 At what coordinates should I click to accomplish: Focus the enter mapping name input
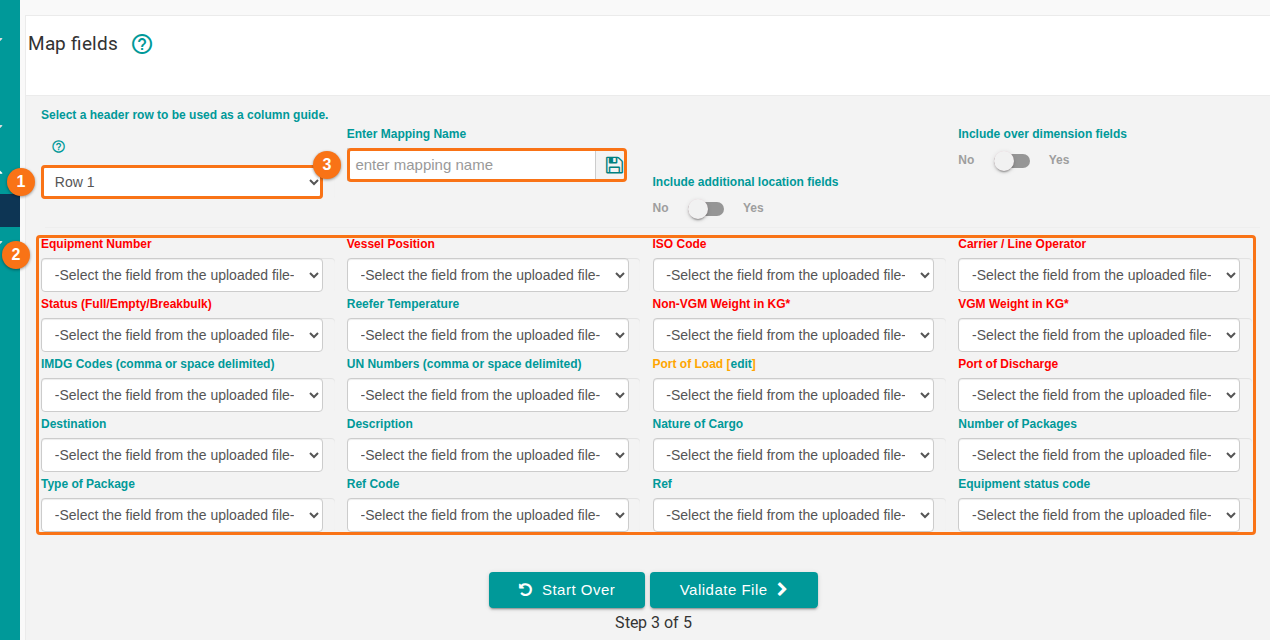(472, 165)
